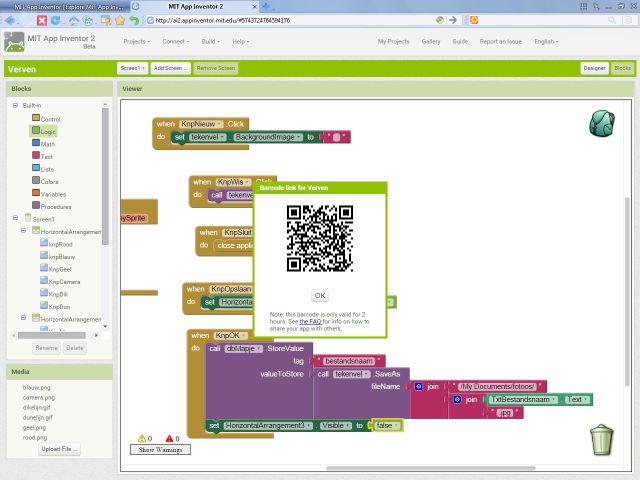Select the Lists blocks category
The height and width of the screenshot is (480, 640).
pos(43,169)
